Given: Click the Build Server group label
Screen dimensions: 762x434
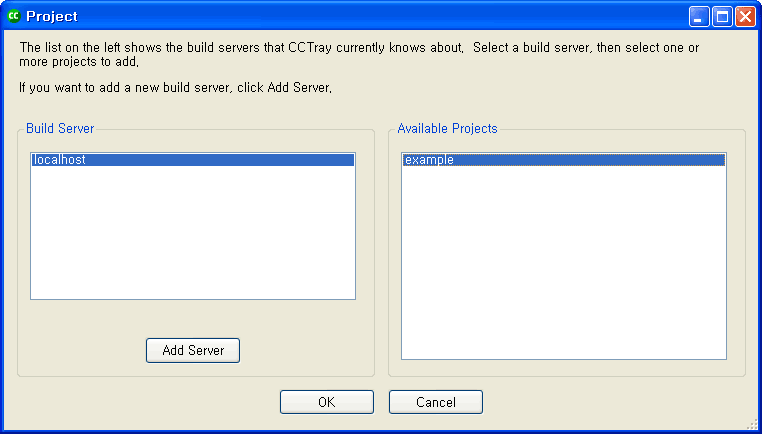Looking at the screenshot, I should click(x=60, y=129).
